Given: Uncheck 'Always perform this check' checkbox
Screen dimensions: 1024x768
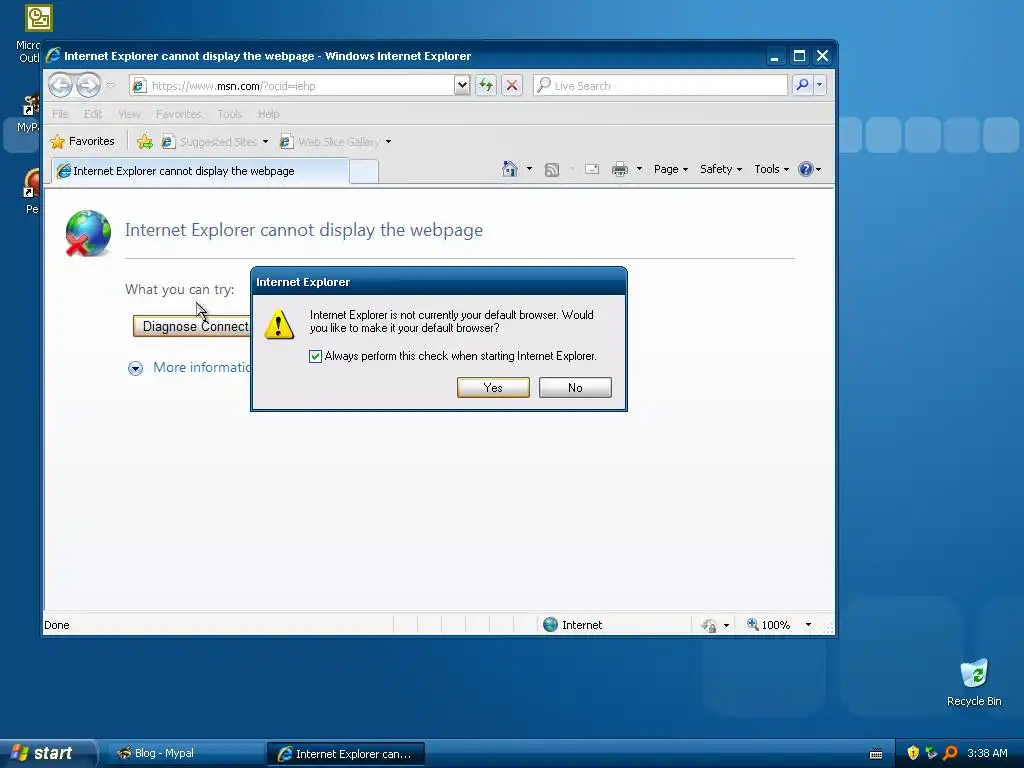Looking at the screenshot, I should click(x=315, y=356).
